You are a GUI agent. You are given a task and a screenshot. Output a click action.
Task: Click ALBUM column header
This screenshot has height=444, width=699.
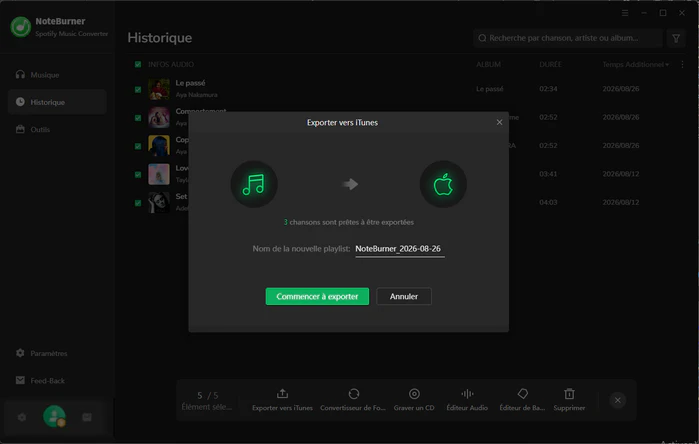(x=488, y=64)
